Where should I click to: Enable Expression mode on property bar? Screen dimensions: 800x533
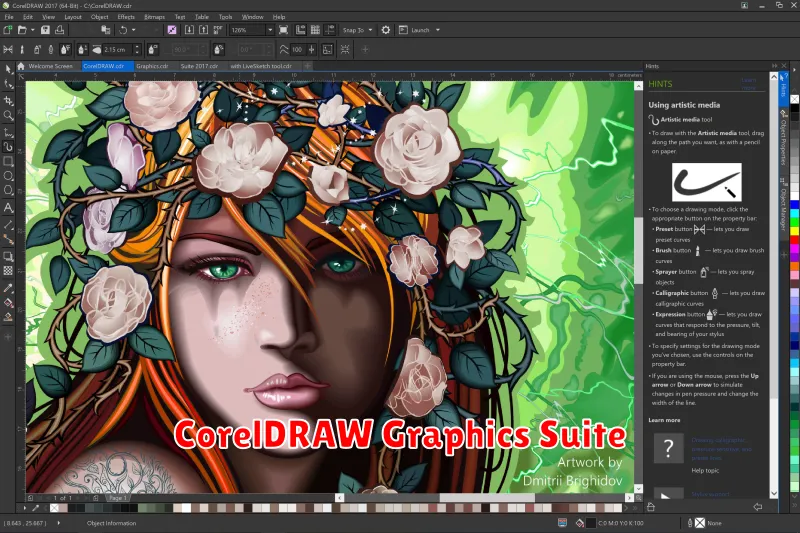pos(65,49)
